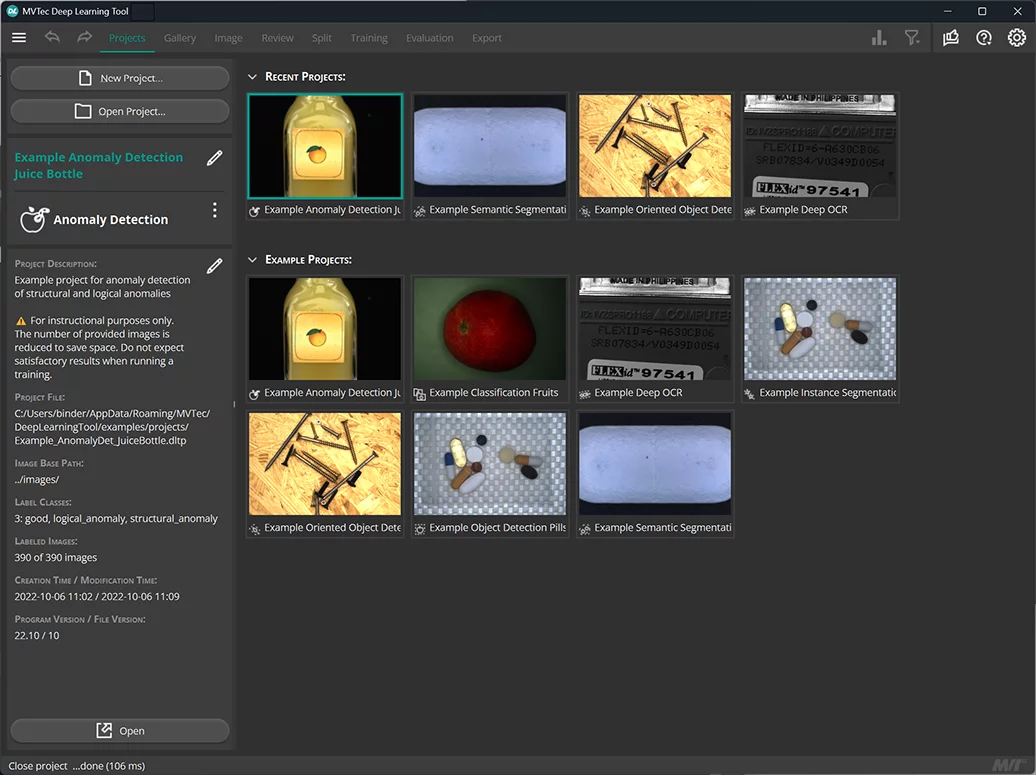Edit project name with pencil icon
This screenshot has height=775, width=1036.
[x=214, y=158]
